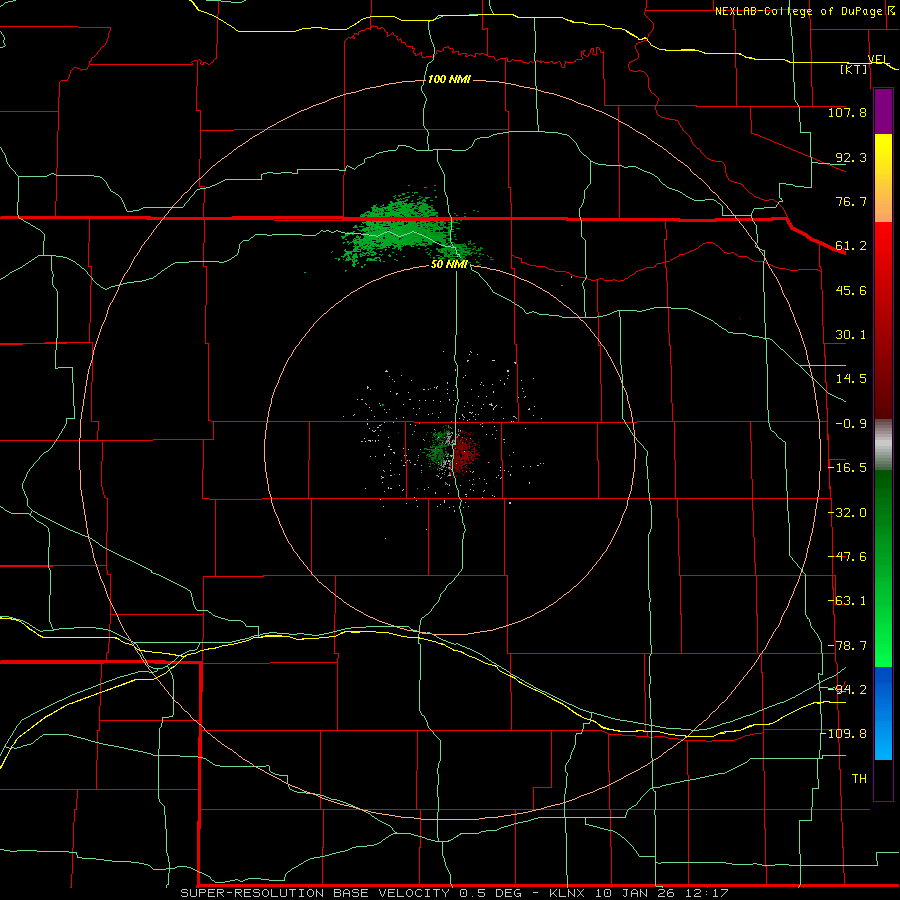The width and height of the screenshot is (900, 900).
Task: Click the 14.5 legend value
Action: click(x=851, y=379)
